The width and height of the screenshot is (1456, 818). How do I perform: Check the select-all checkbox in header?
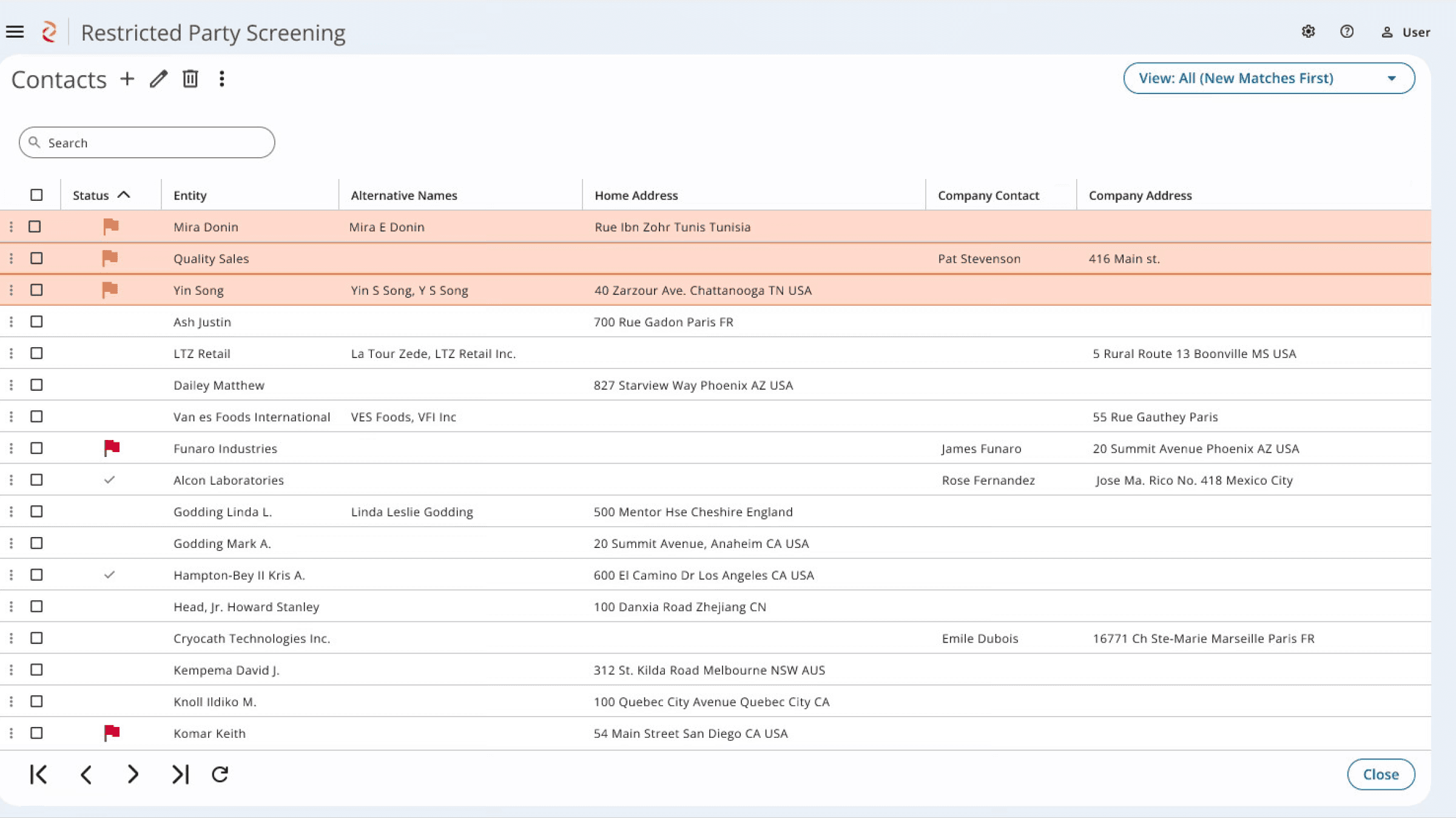click(x=36, y=195)
